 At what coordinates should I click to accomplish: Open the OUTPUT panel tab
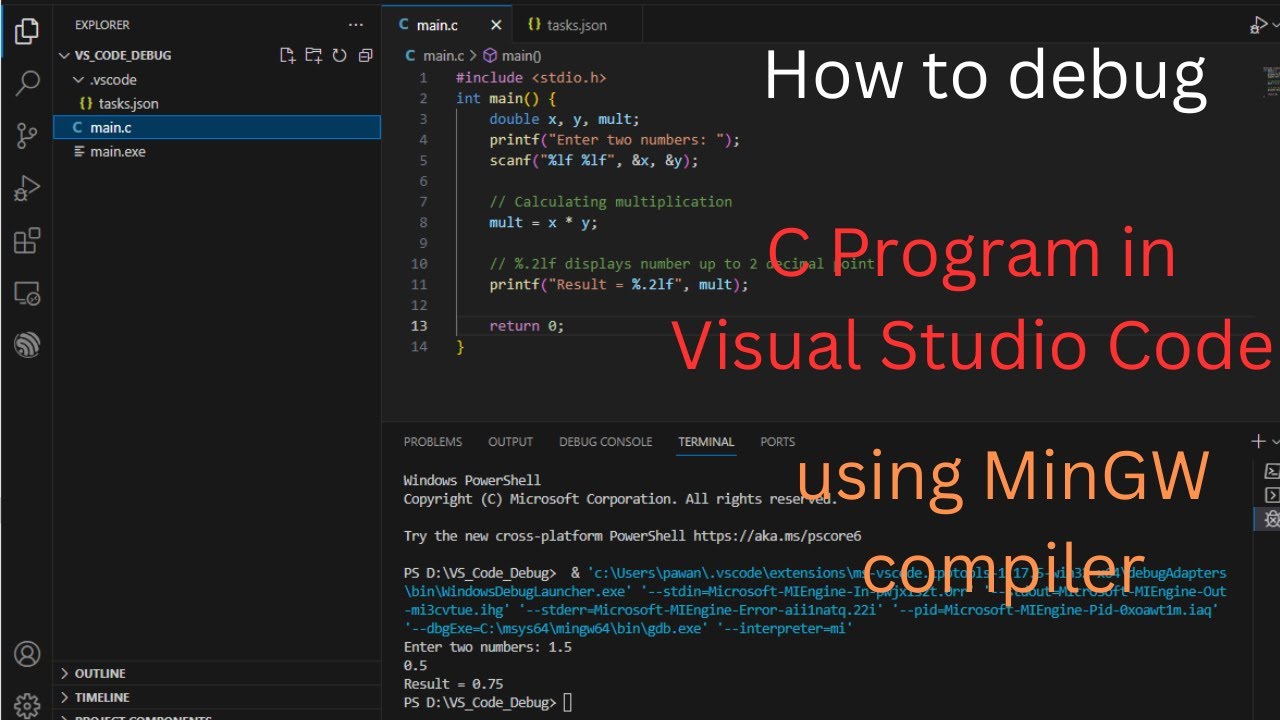coord(510,441)
